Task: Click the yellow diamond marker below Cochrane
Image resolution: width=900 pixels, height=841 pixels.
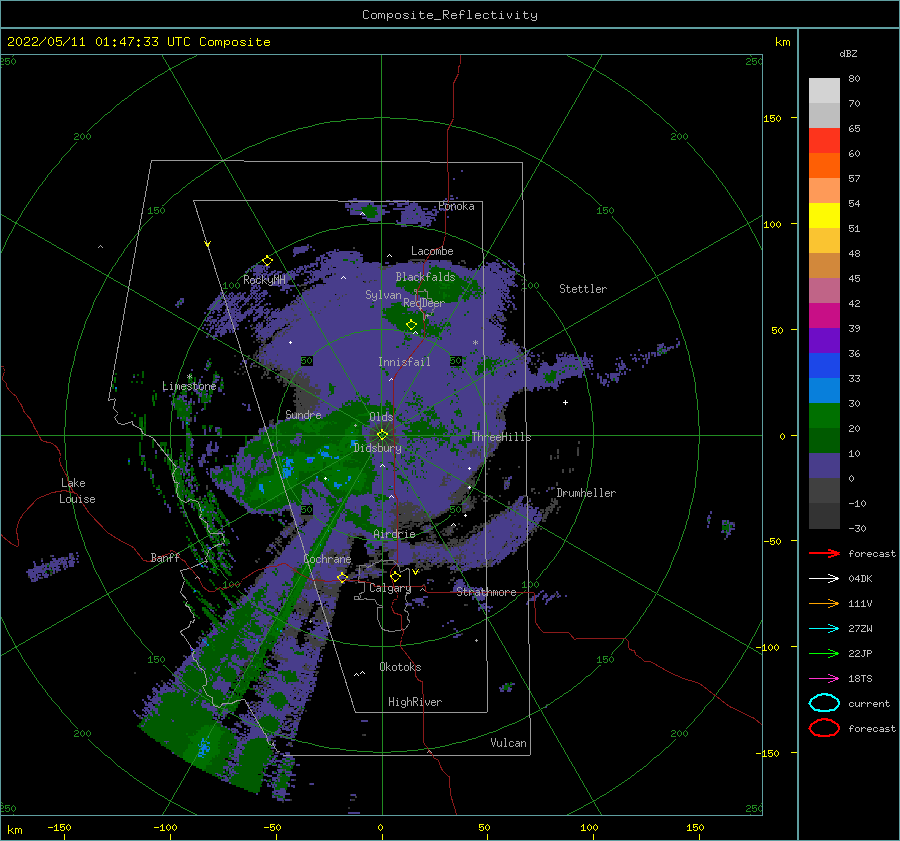Action: [x=342, y=577]
